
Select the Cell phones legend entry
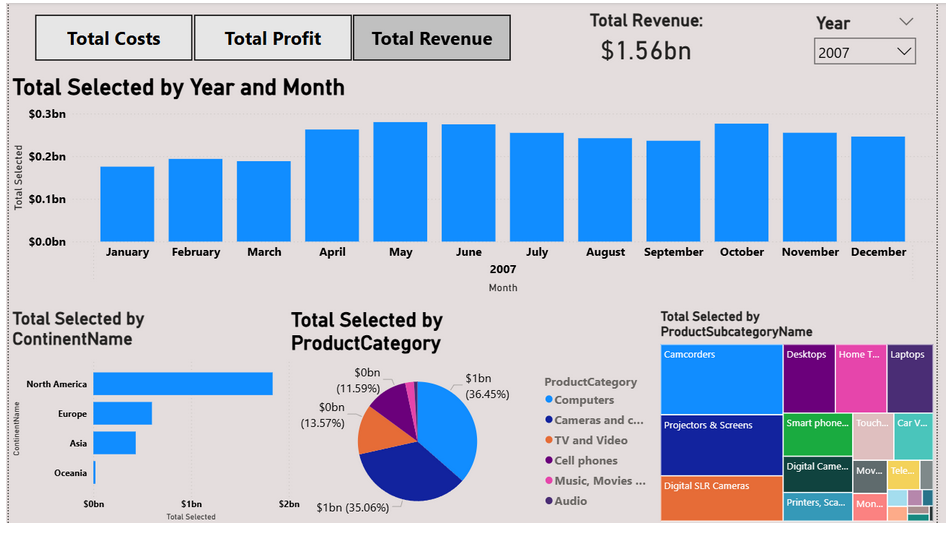585,461
